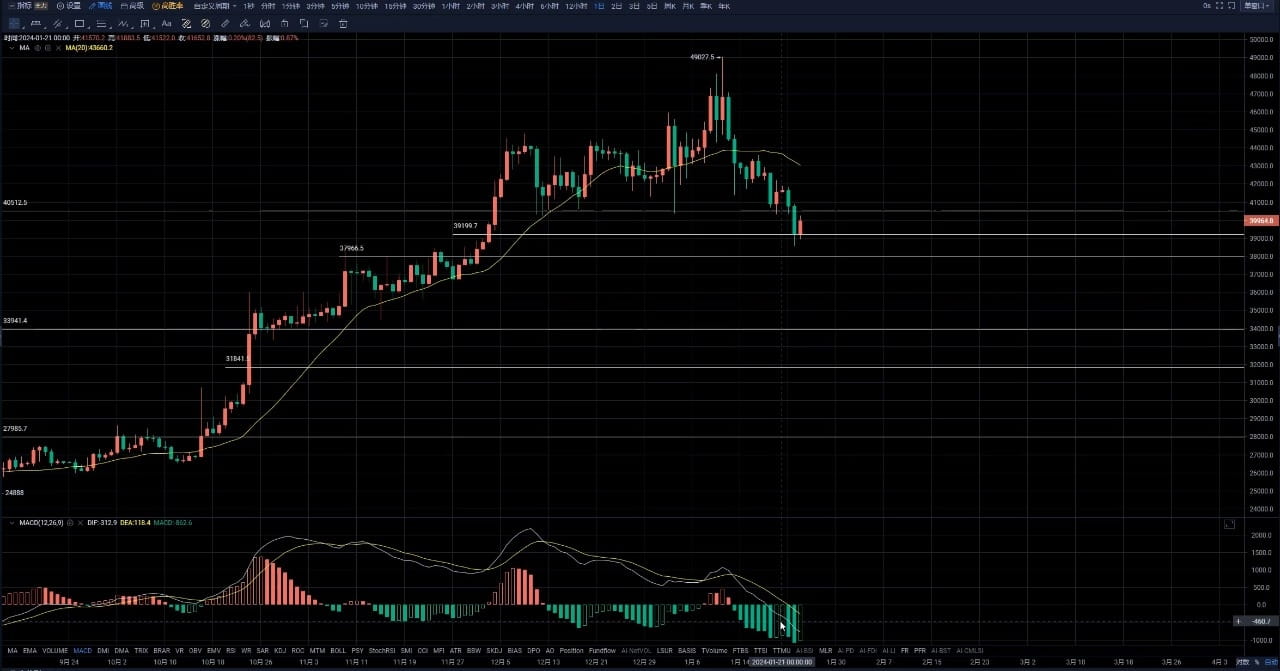Select the MLR indicator tab

pyautogui.click(x=825, y=650)
